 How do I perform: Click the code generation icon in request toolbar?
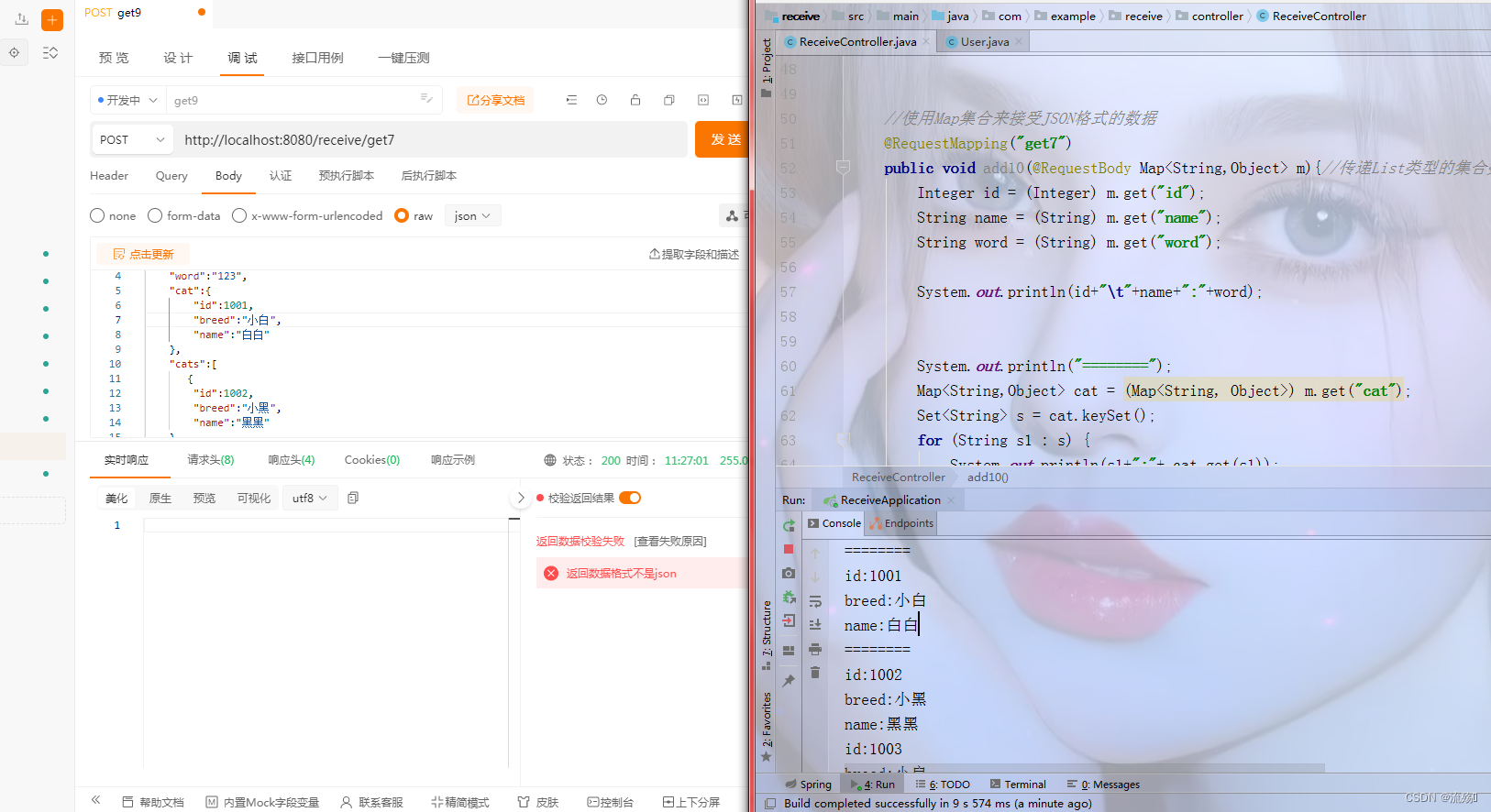tap(703, 100)
